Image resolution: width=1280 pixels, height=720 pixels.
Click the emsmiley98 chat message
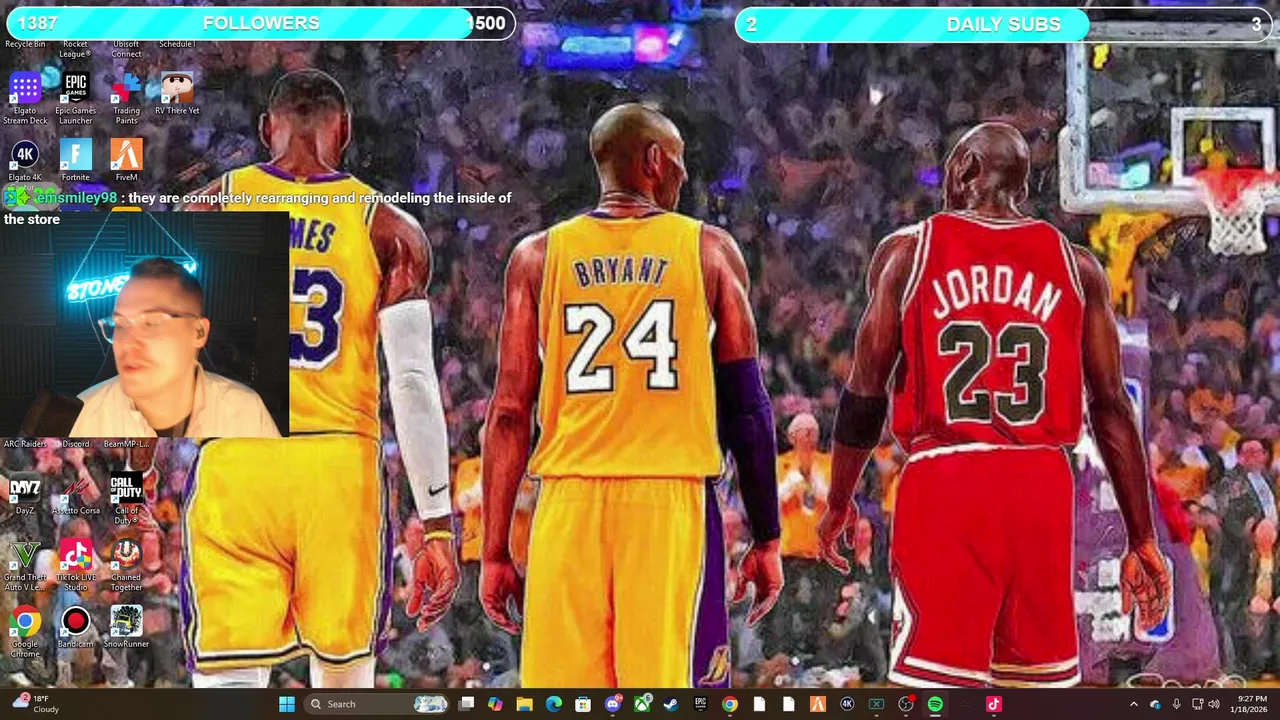[258, 208]
